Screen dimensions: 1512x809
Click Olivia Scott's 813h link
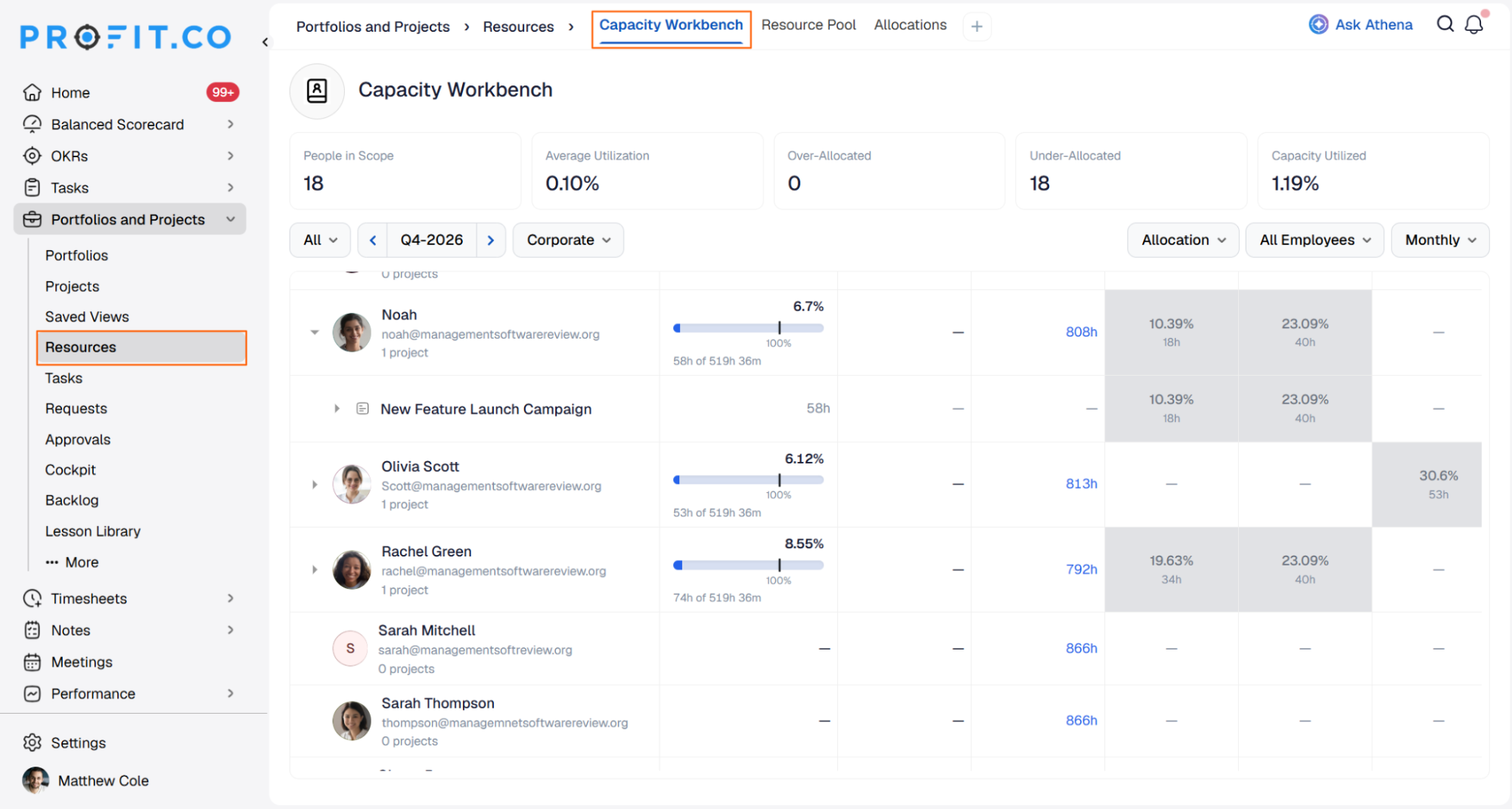(x=1081, y=484)
